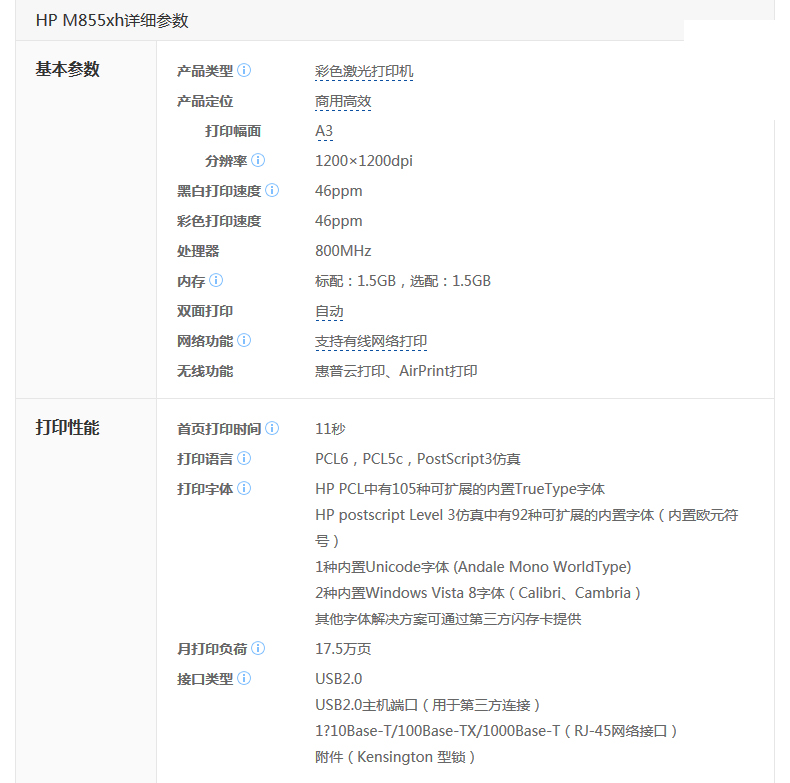Image resolution: width=790 pixels, height=783 pixels.
Task: Click the memory value 标配：1.5GB
Action: pyautogui.click(x=356, y=281)
